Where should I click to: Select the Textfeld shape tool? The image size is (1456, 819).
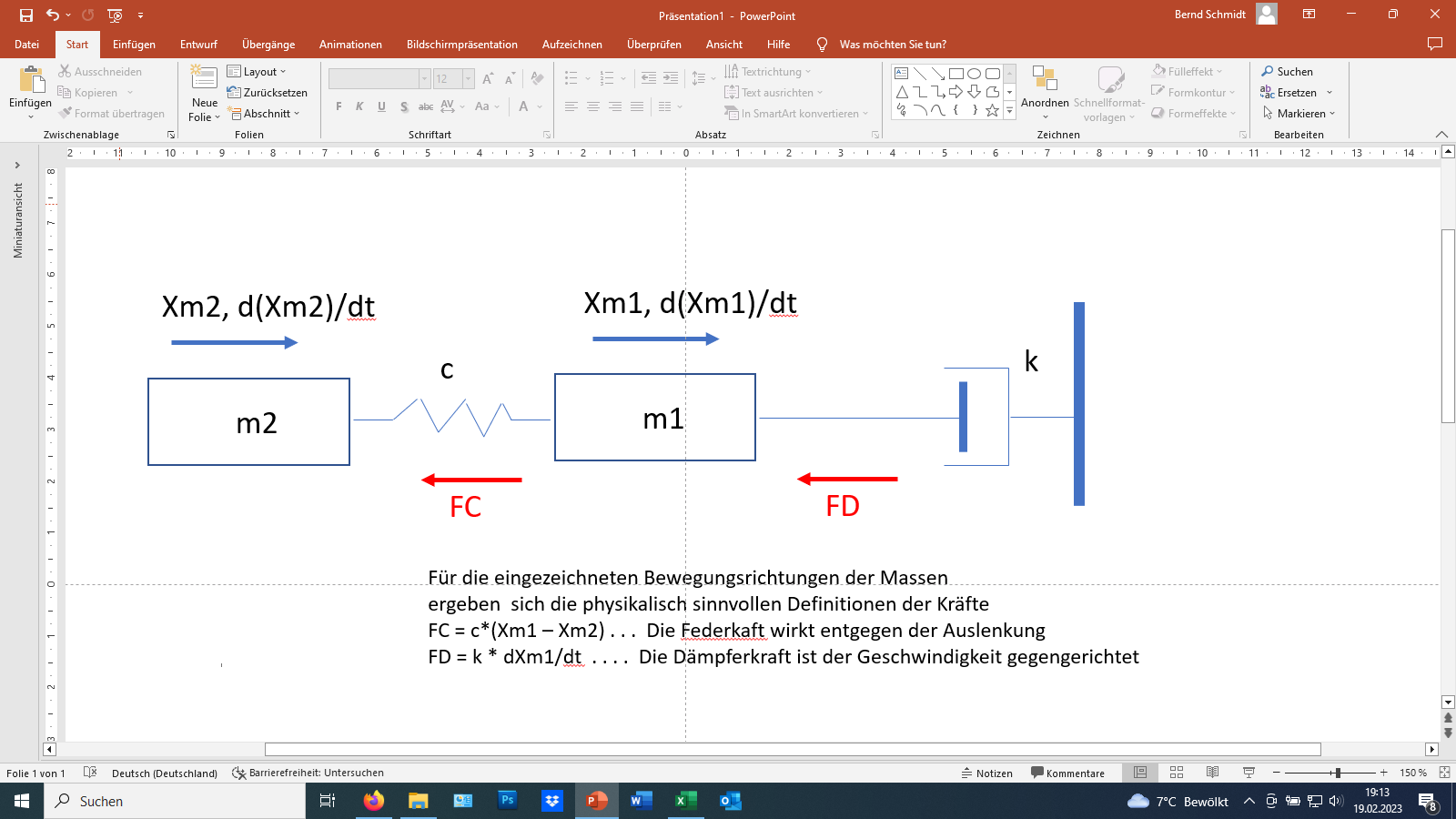click(902, 73)
